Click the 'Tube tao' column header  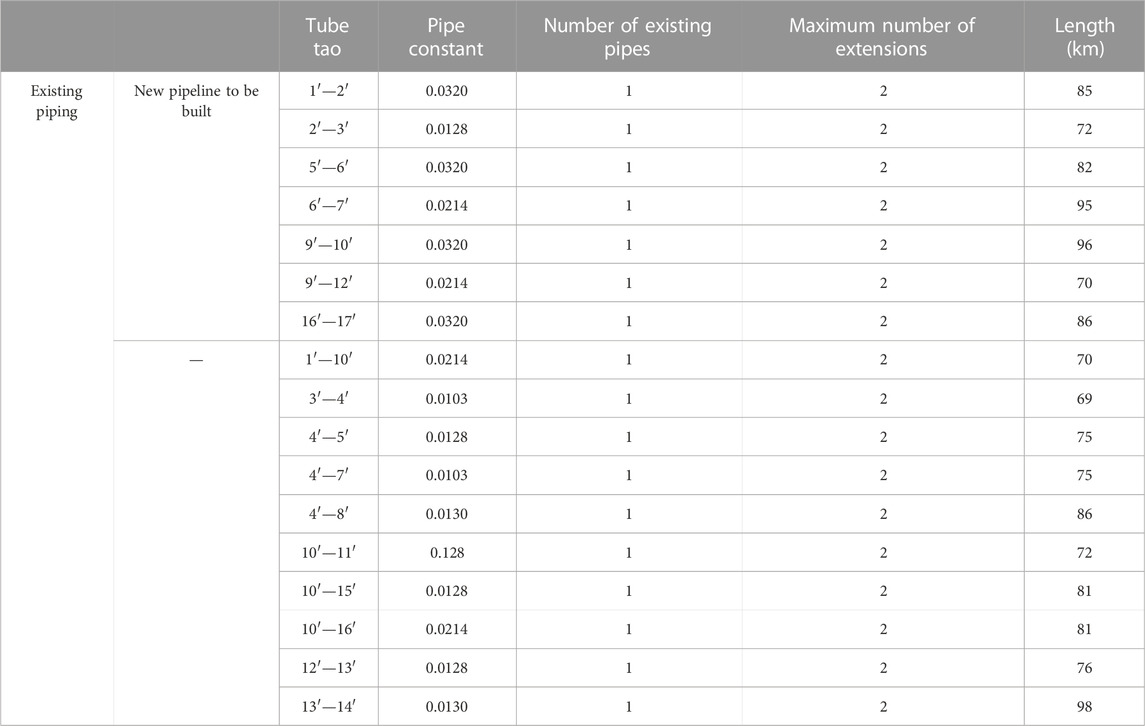327,37
